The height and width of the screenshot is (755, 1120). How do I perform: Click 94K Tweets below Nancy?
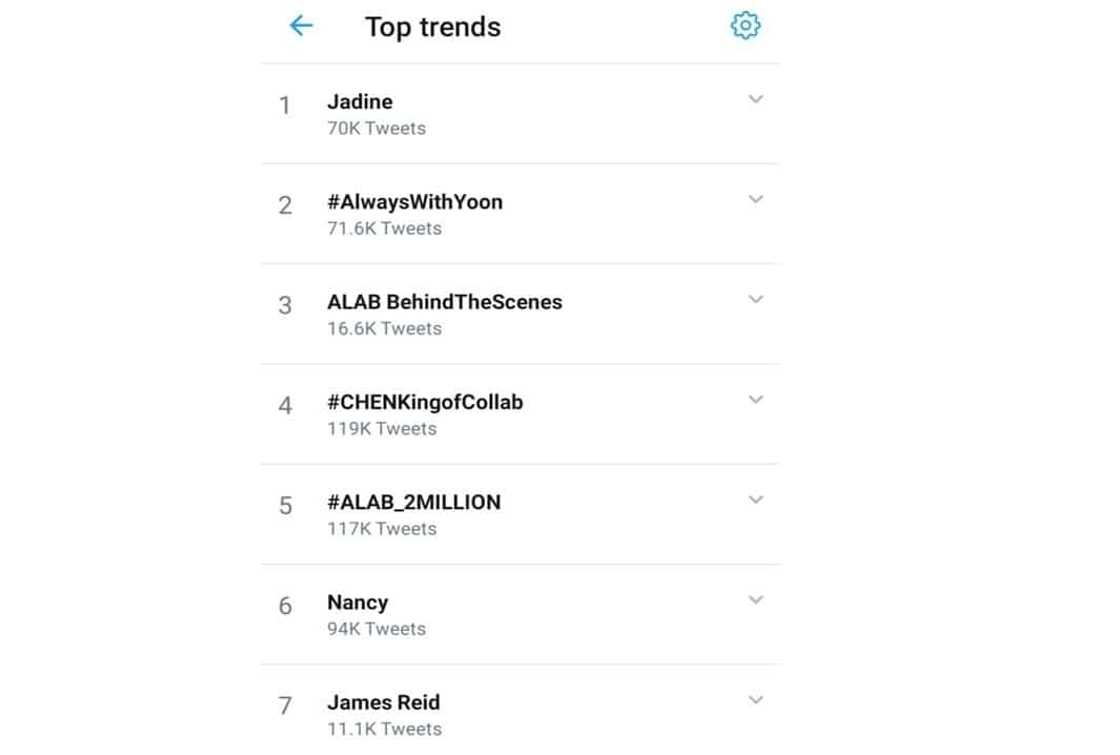pyautogui.click(x=377, y=629)
